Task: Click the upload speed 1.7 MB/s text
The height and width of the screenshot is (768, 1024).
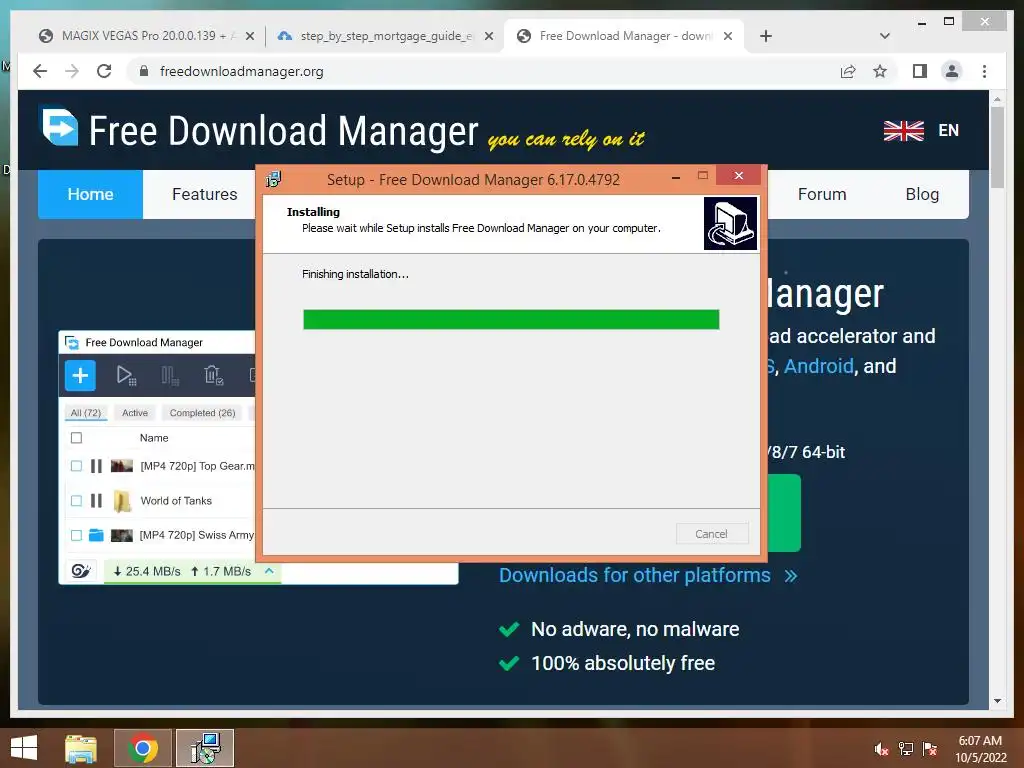Action: pos(221,571)
